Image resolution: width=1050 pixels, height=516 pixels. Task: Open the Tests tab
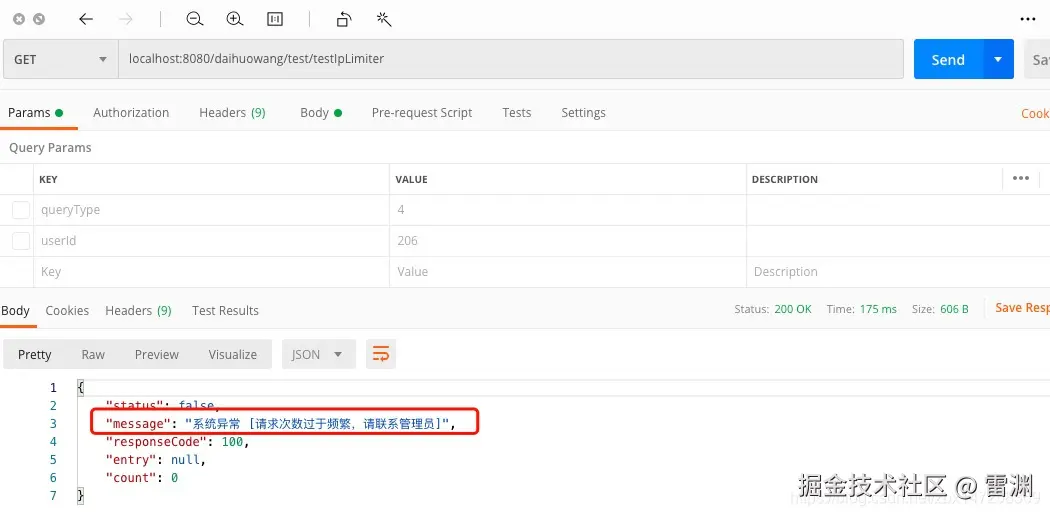(517, 112)
